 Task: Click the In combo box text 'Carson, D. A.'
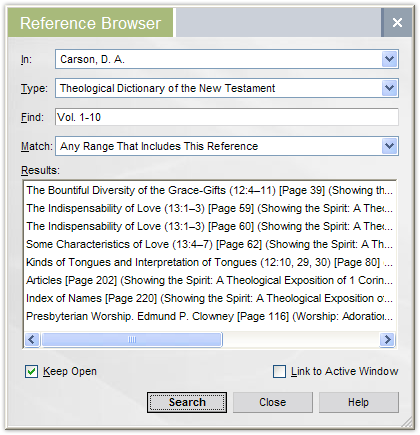click(x=92, y=59)
